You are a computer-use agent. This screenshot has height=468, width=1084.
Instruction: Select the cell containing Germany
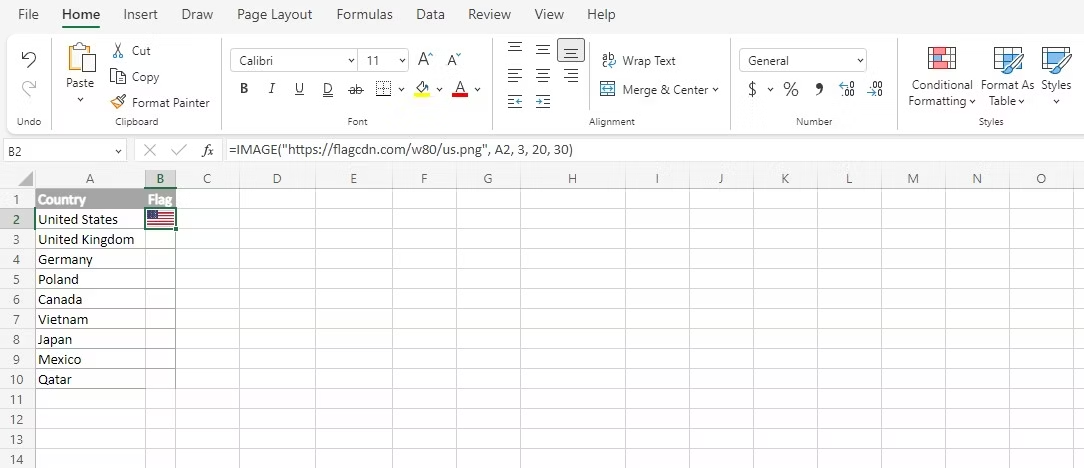90,259
